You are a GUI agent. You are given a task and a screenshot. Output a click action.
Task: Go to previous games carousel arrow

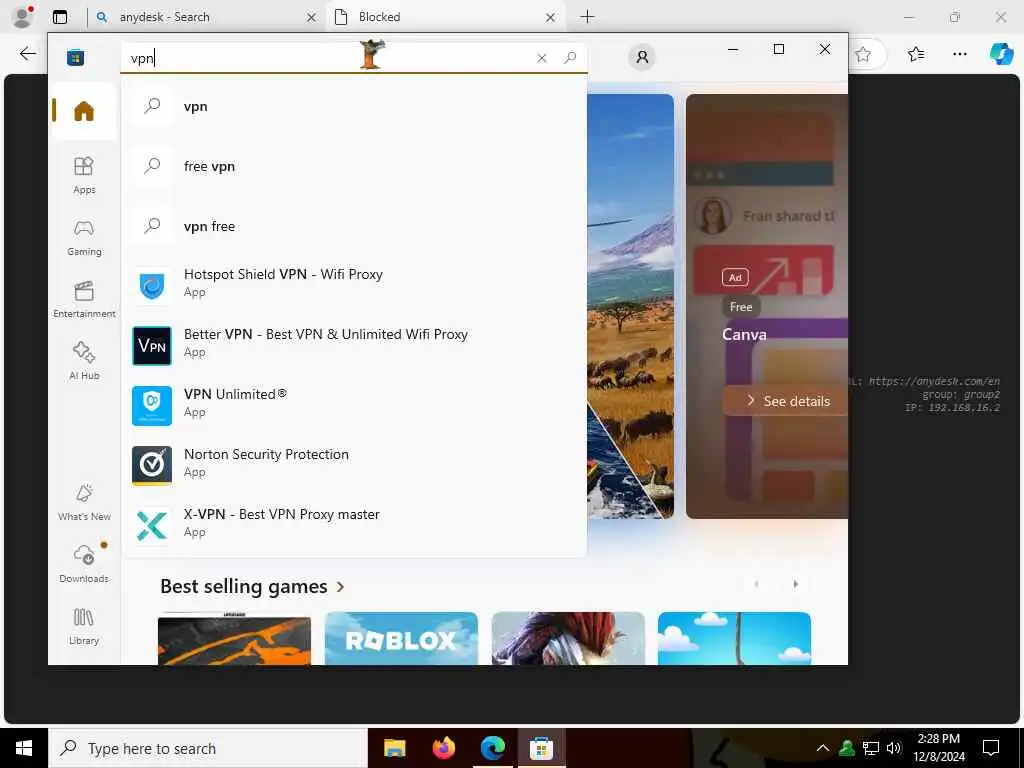pos(756,584)
